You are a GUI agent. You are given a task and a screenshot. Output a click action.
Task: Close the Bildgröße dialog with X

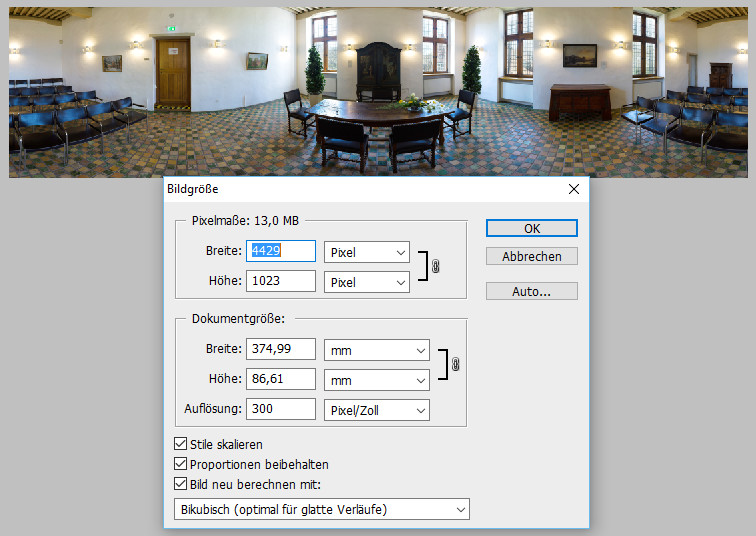pos(573,189)
